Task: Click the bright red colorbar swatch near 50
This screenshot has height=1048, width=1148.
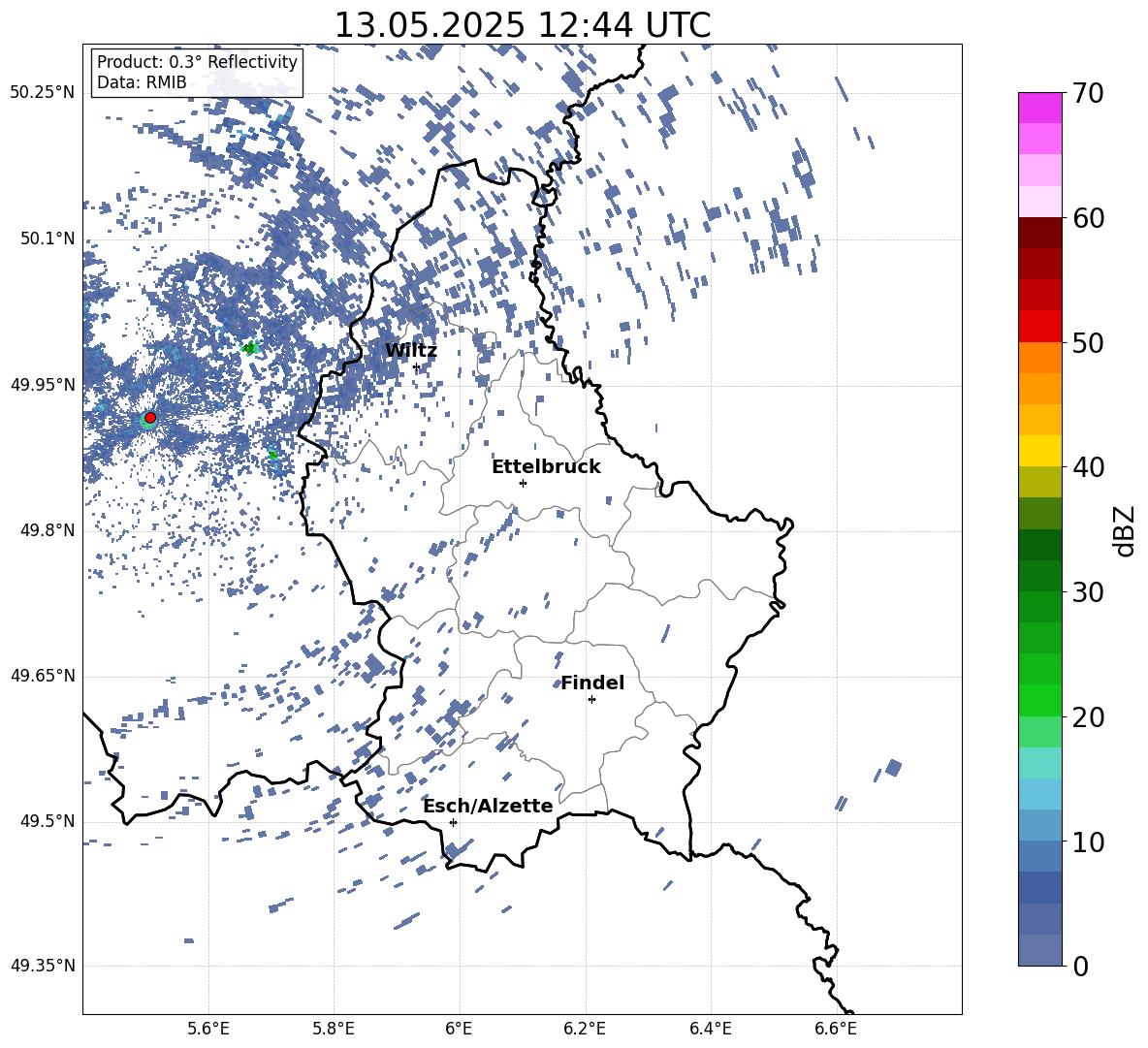Action: point(1039,327)
